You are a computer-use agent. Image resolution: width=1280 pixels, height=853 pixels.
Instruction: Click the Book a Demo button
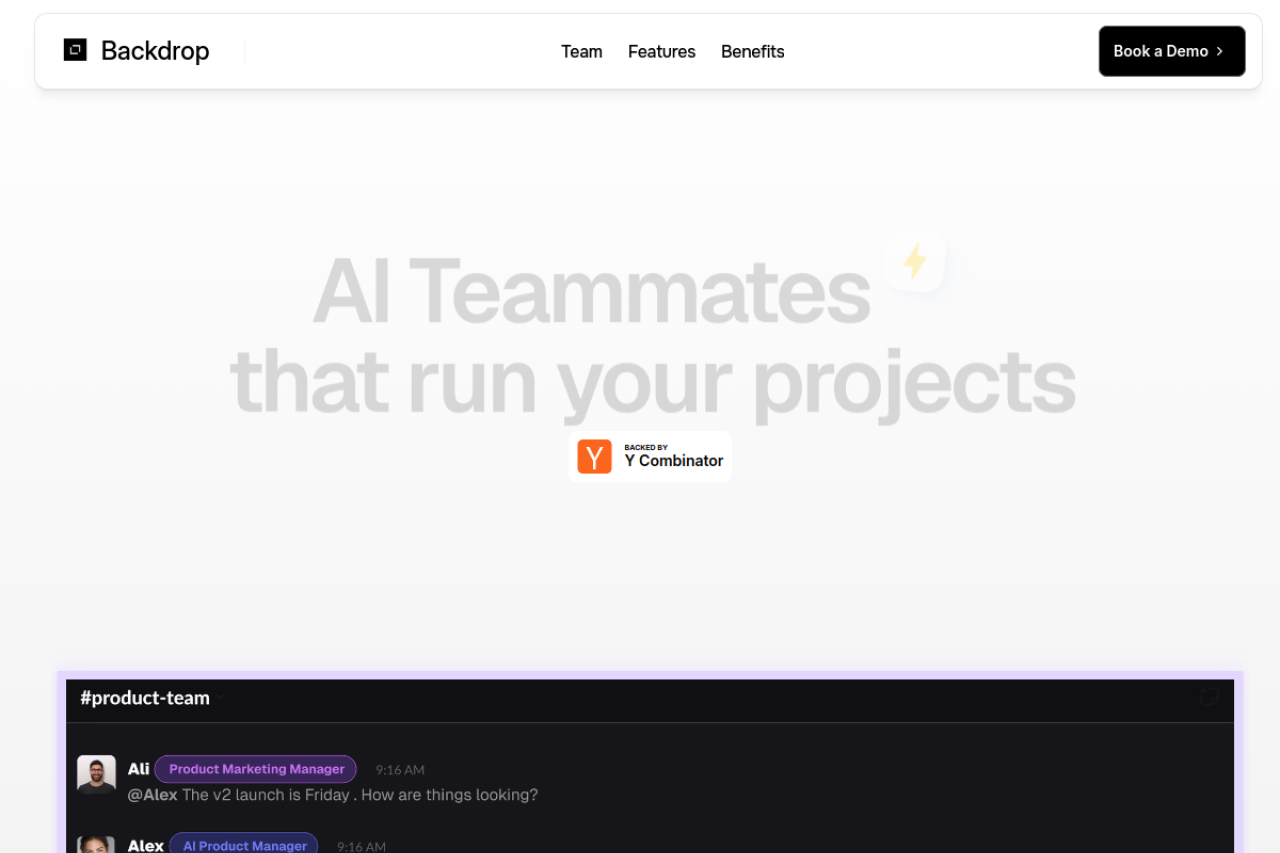[x=1172, y=51]
